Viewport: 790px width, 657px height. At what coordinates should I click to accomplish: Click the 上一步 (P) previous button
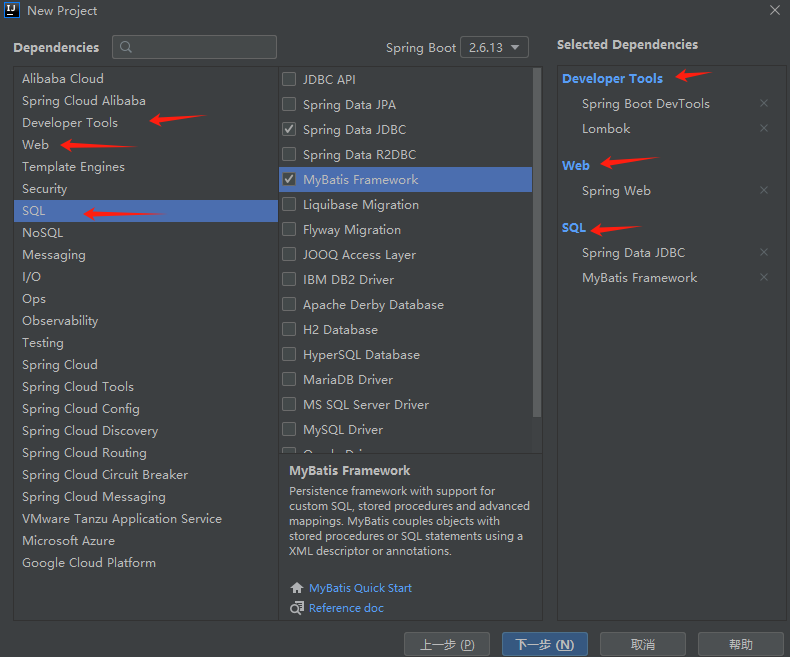(x=447, y=644)
